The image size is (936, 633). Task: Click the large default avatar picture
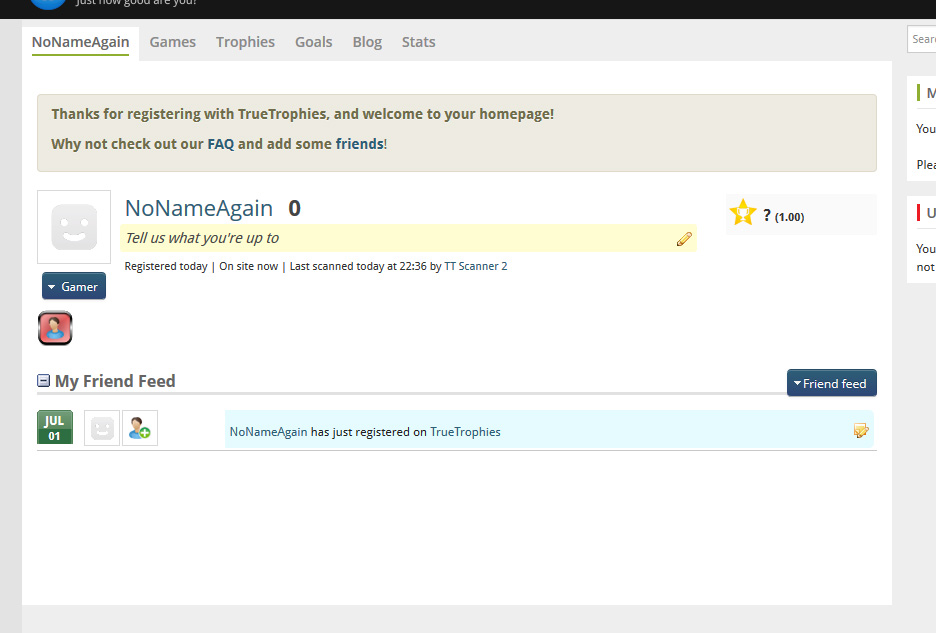click(x=74, y=227)
